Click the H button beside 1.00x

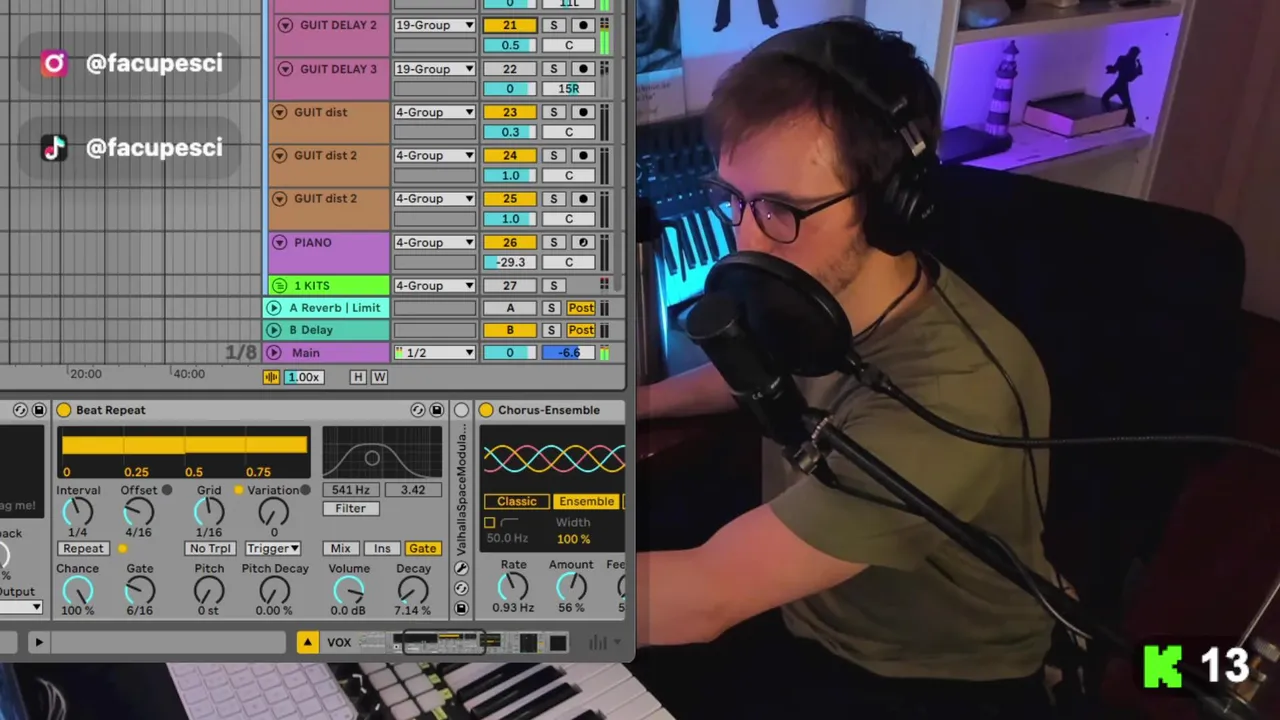pyautogui.click(x=358, y=377)
